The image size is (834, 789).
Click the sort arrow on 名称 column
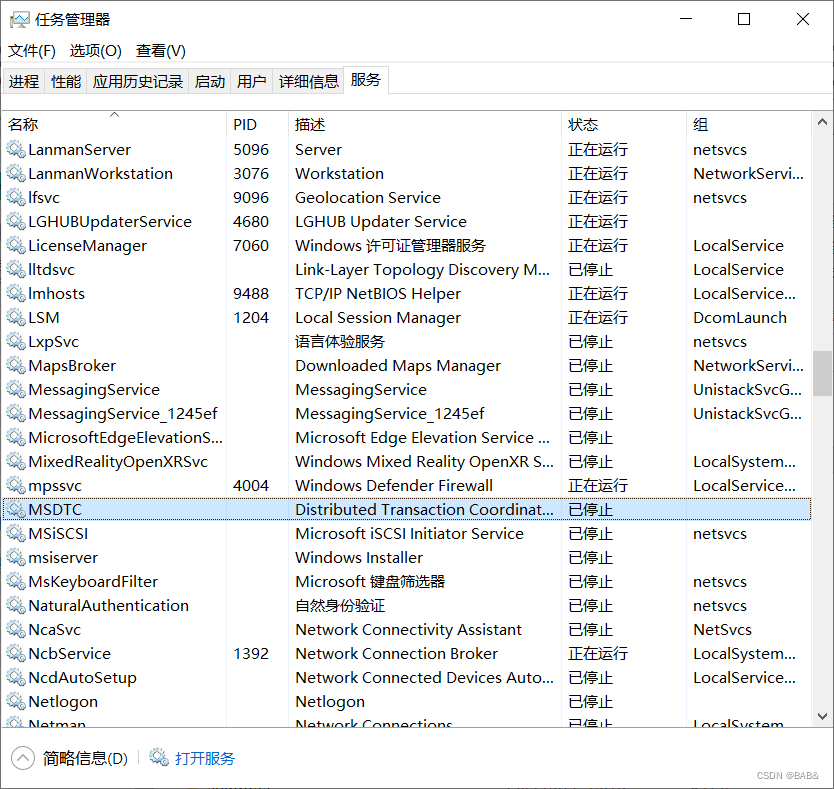pyautogui.click(x=114, y=116)
